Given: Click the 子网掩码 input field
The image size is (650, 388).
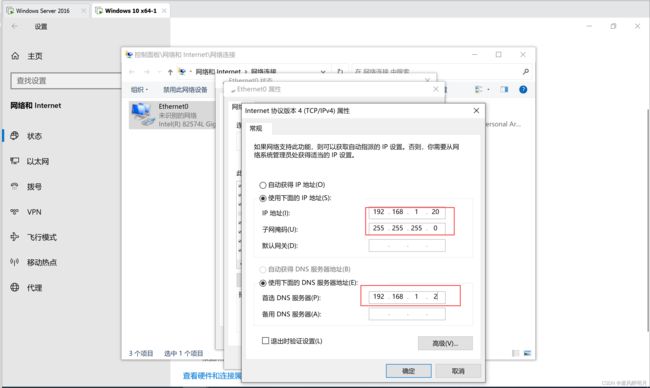Looking at the screenshot, I should pyautogui.click(x=407, y=228).
